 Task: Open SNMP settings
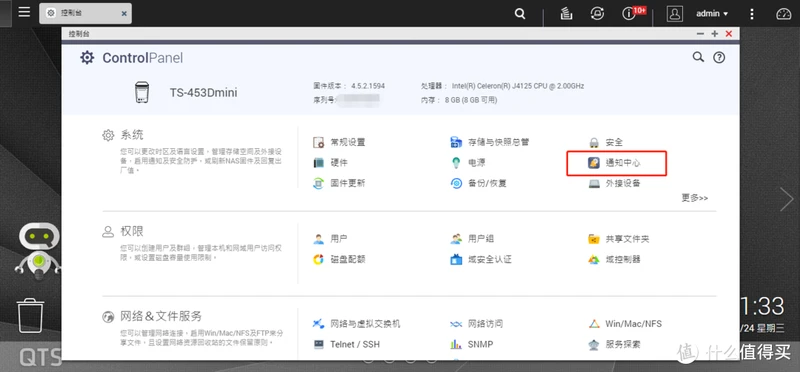[471, 344]
